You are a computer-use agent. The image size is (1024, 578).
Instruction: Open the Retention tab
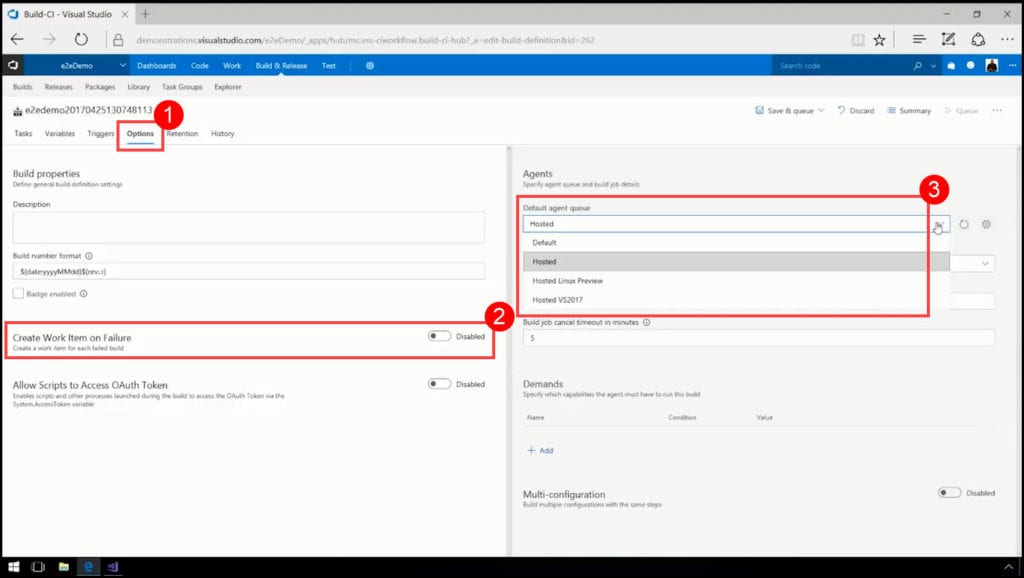[x=182, y=133]
